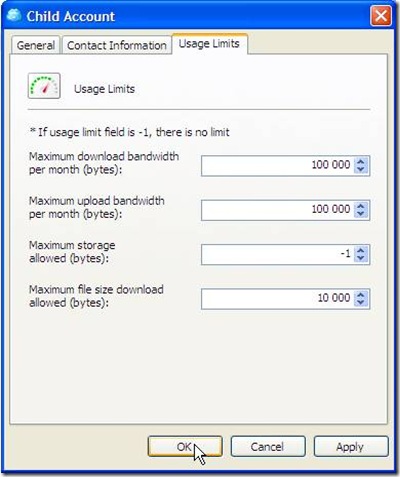Increase maximum upload bandwidth with up arrow
Screen dimensions: 400x477
[x=360, y=206]
